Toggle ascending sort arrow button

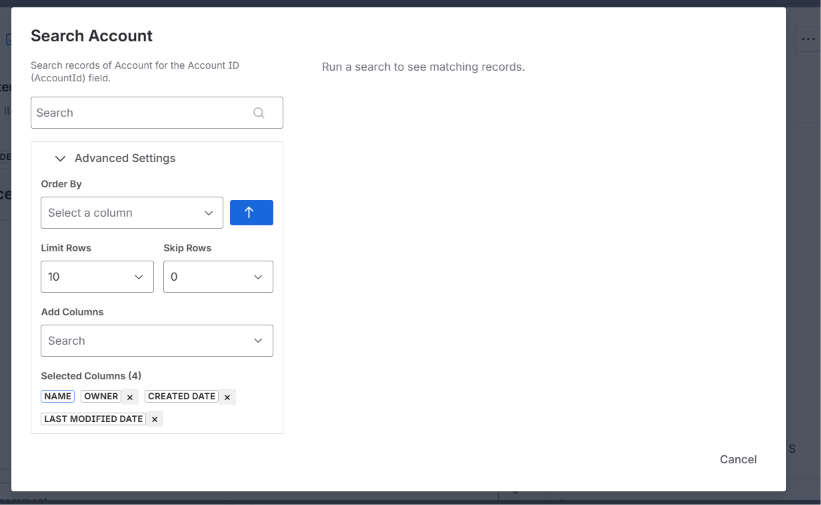point(251,213)
